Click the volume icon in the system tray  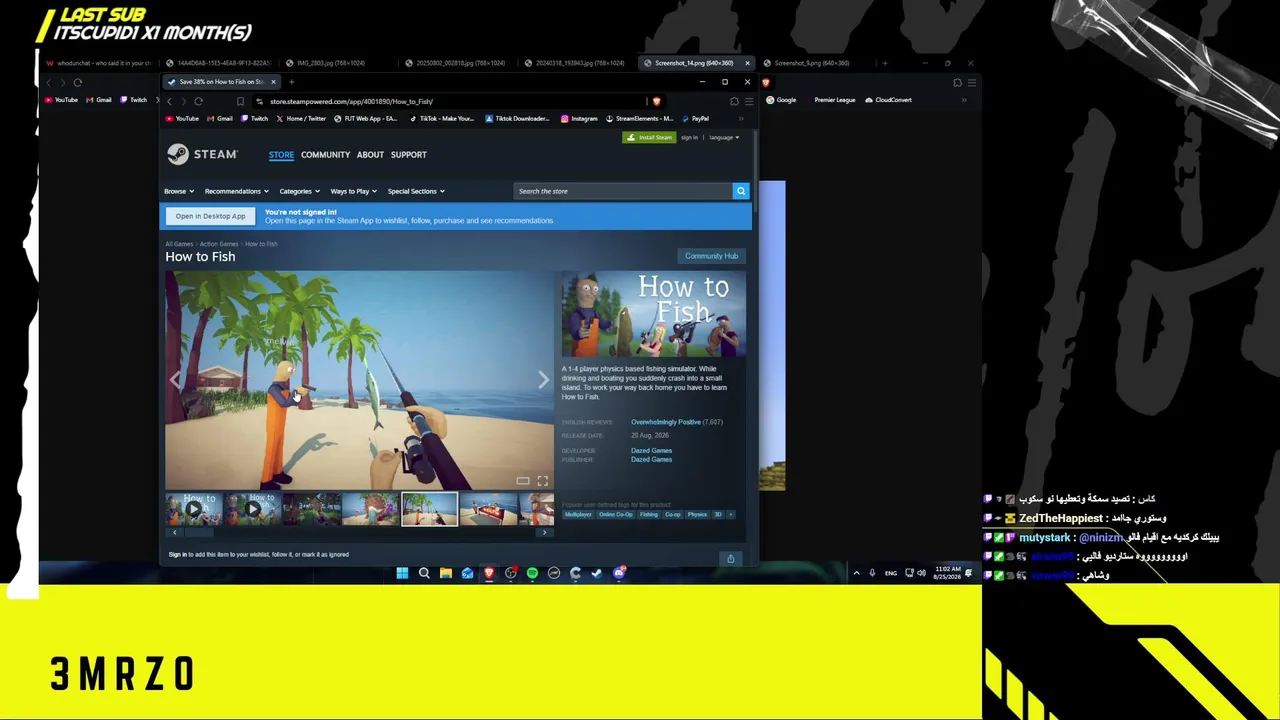[922, 573]
